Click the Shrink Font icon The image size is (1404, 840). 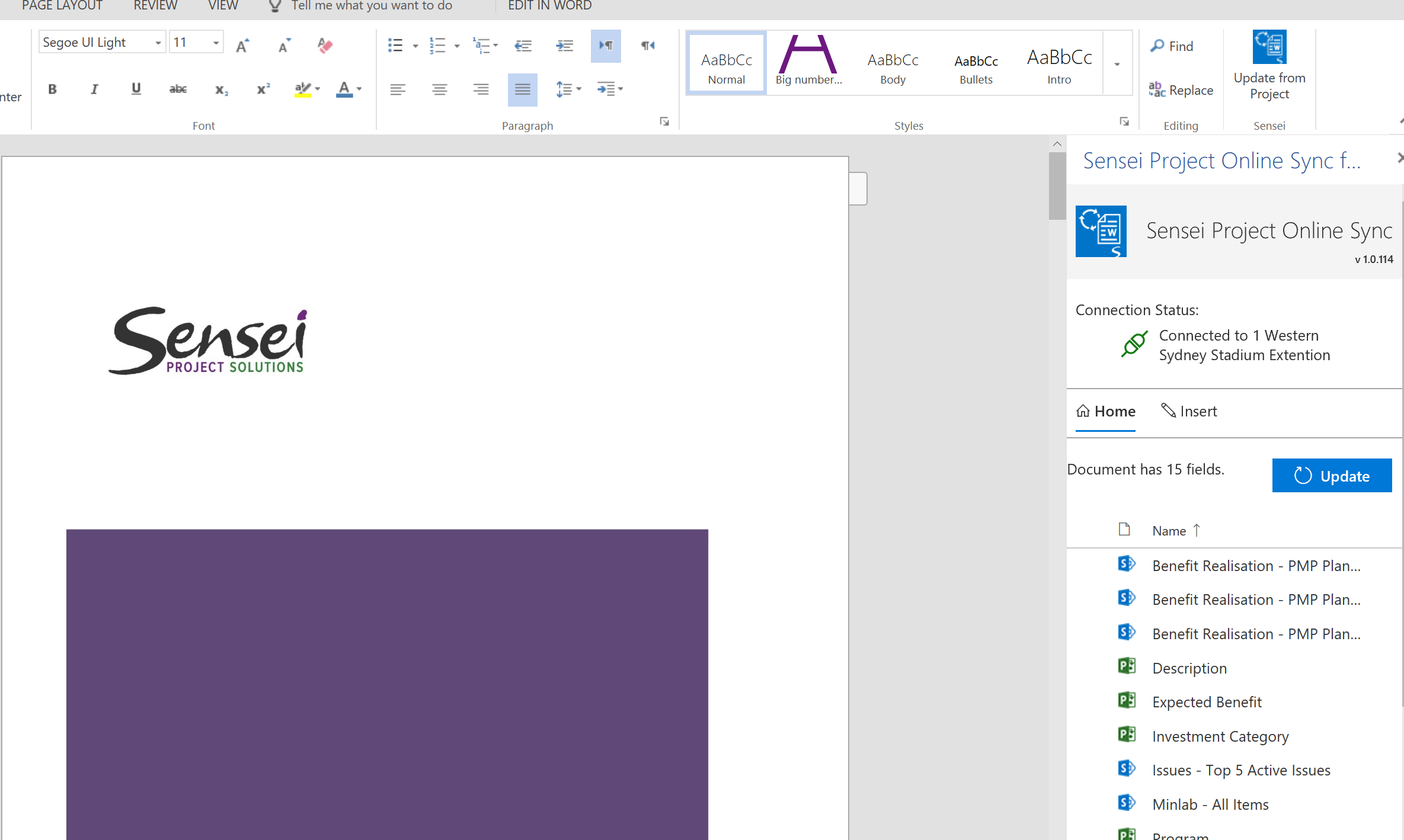tap(284, 46)
